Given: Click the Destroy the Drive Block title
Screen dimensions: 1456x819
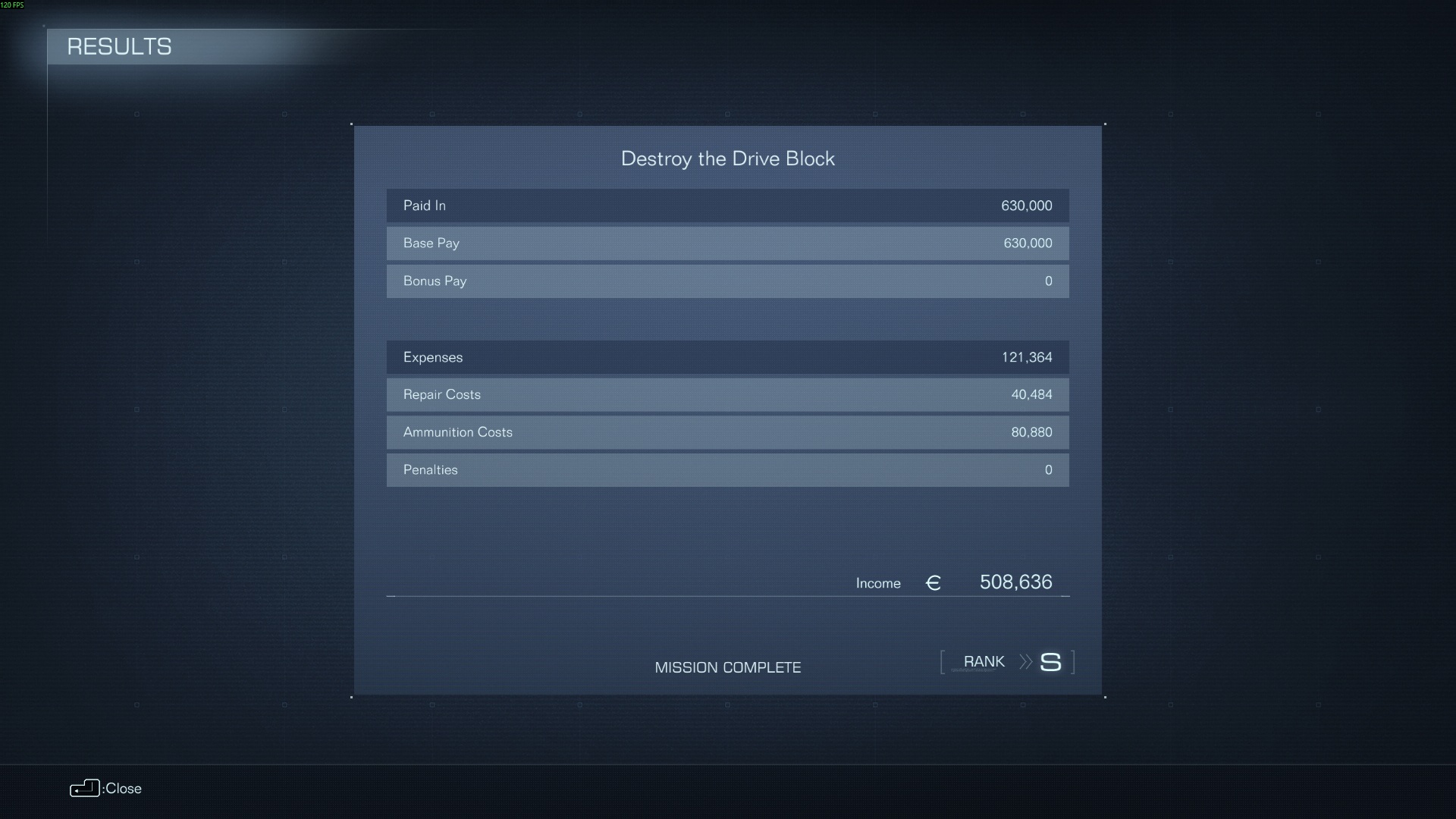Looking at the screenshot, I should click(727, 158).
